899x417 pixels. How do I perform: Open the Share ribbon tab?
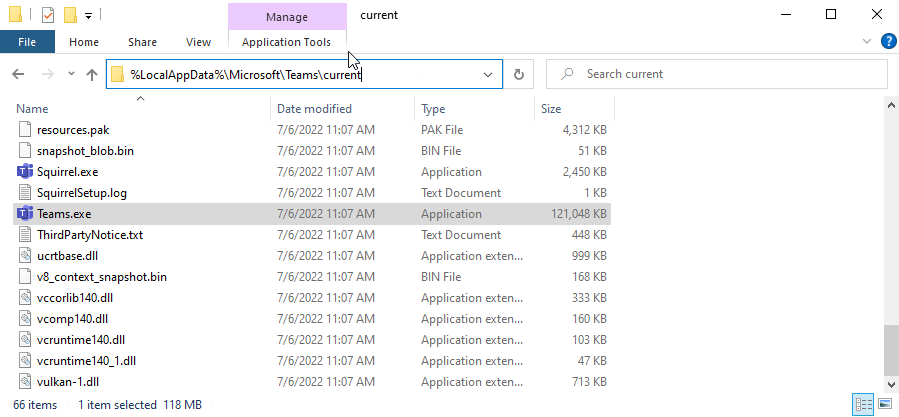(x=142, y=42)
